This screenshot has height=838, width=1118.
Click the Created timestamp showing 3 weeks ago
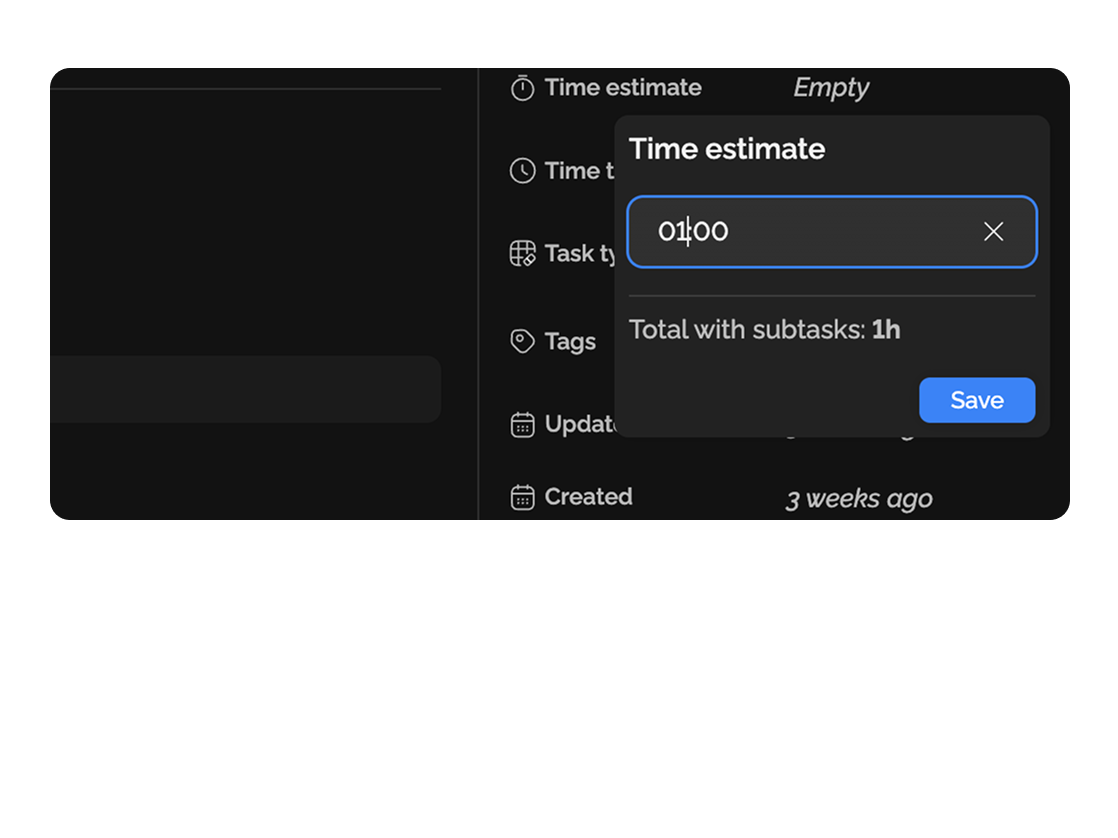[x=858, y=497]
